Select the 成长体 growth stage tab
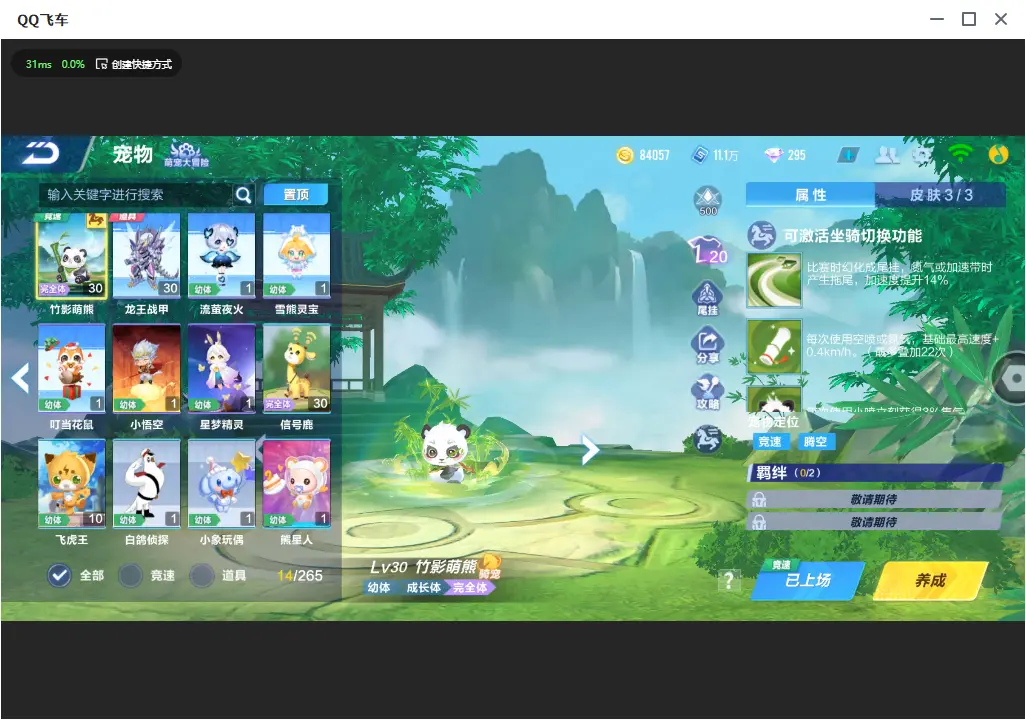Viewport: 1026px width, 720px height. coord(423,587)
